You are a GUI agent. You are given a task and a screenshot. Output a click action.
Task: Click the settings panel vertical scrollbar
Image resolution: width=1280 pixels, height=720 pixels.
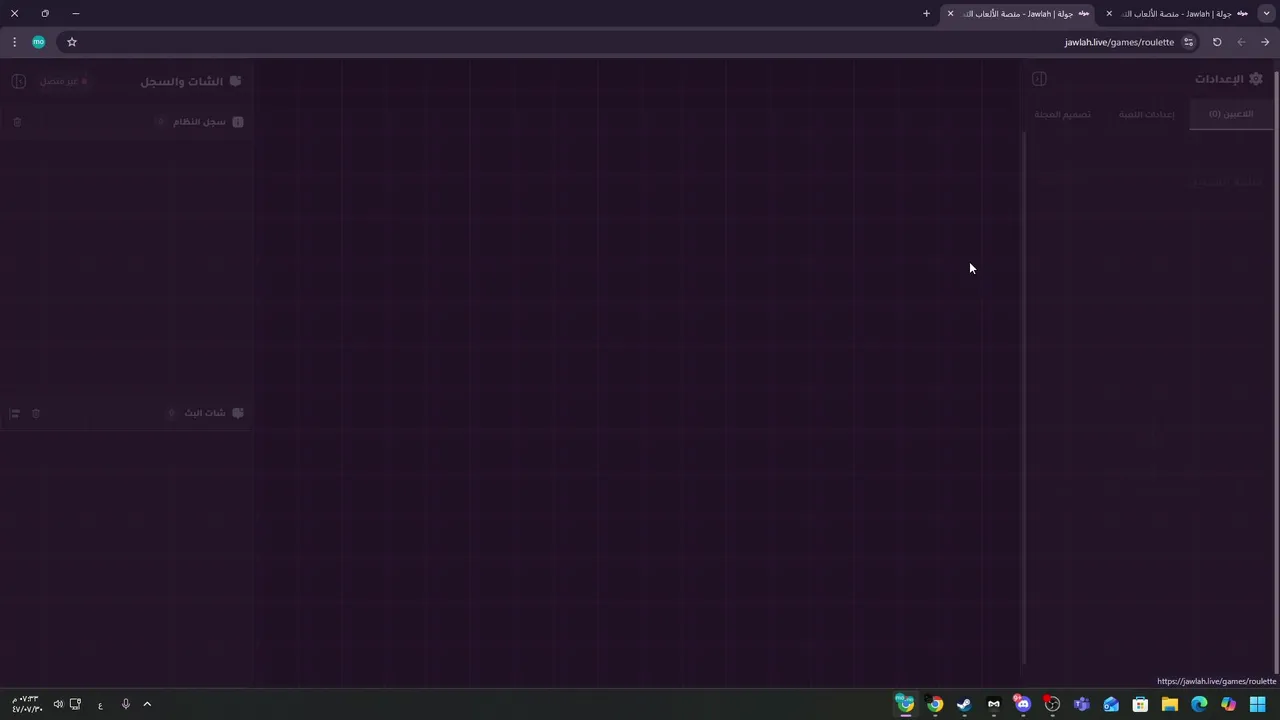click(1024, 400)
